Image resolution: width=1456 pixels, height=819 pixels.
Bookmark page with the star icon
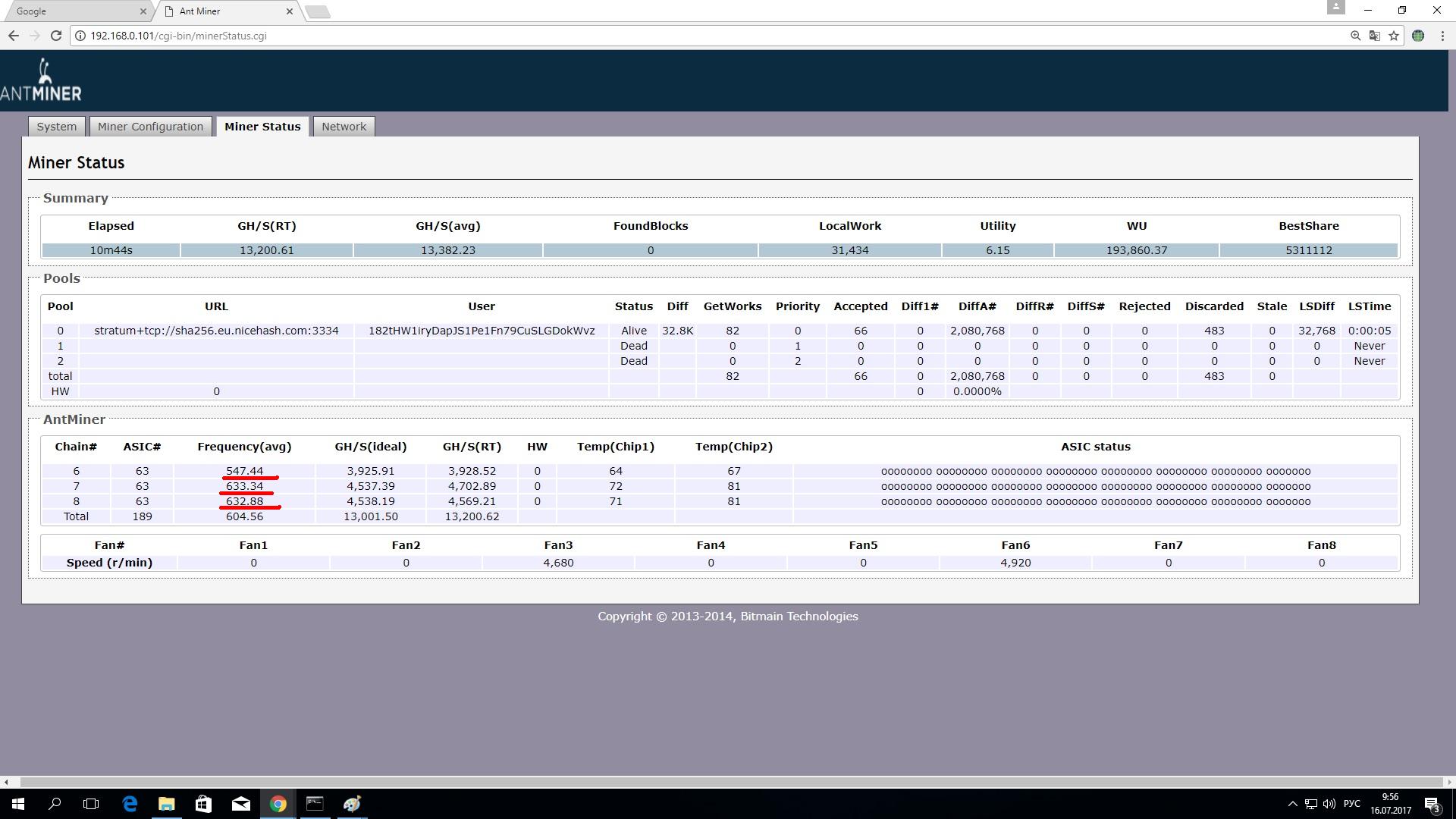(1393, 36)
